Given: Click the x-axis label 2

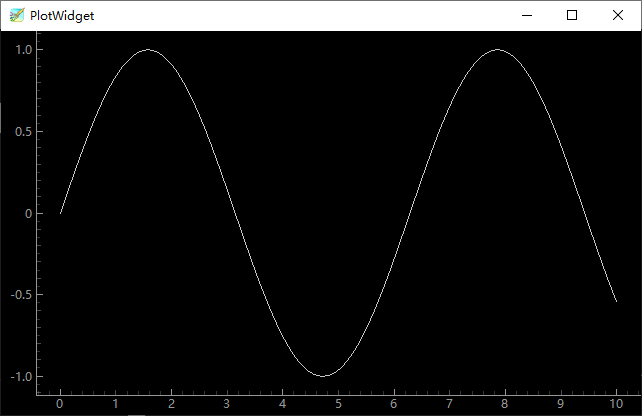Looking at the screenshot, I should pyautogui.click(x=171, y=404).
